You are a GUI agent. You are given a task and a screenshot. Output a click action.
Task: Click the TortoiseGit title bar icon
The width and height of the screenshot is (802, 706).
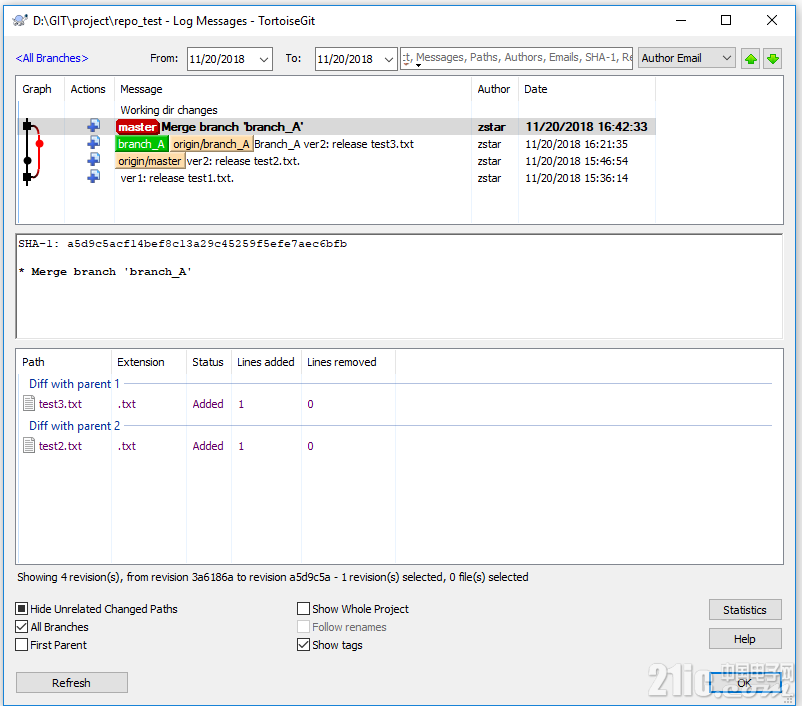tap(20, 20)
